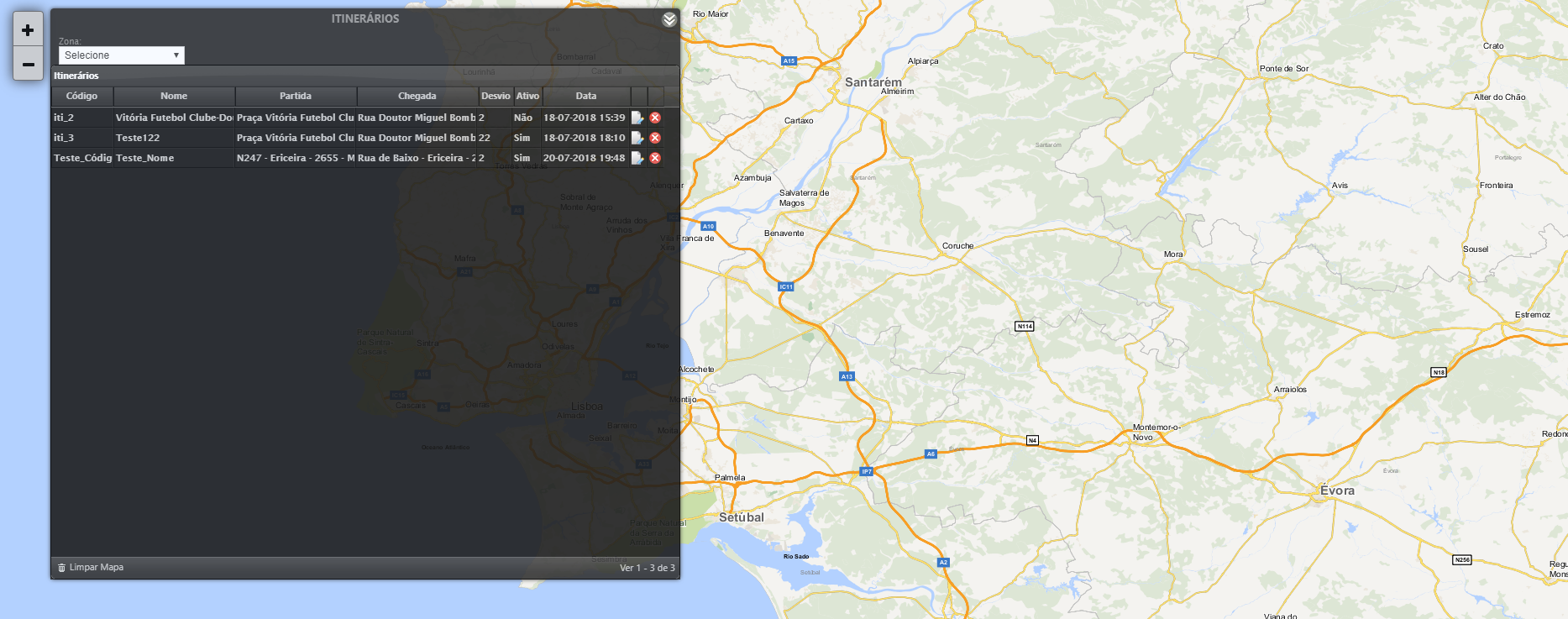Click Desvio value 22 for iti_3
1568x619 pixels.
click(495, 138)
